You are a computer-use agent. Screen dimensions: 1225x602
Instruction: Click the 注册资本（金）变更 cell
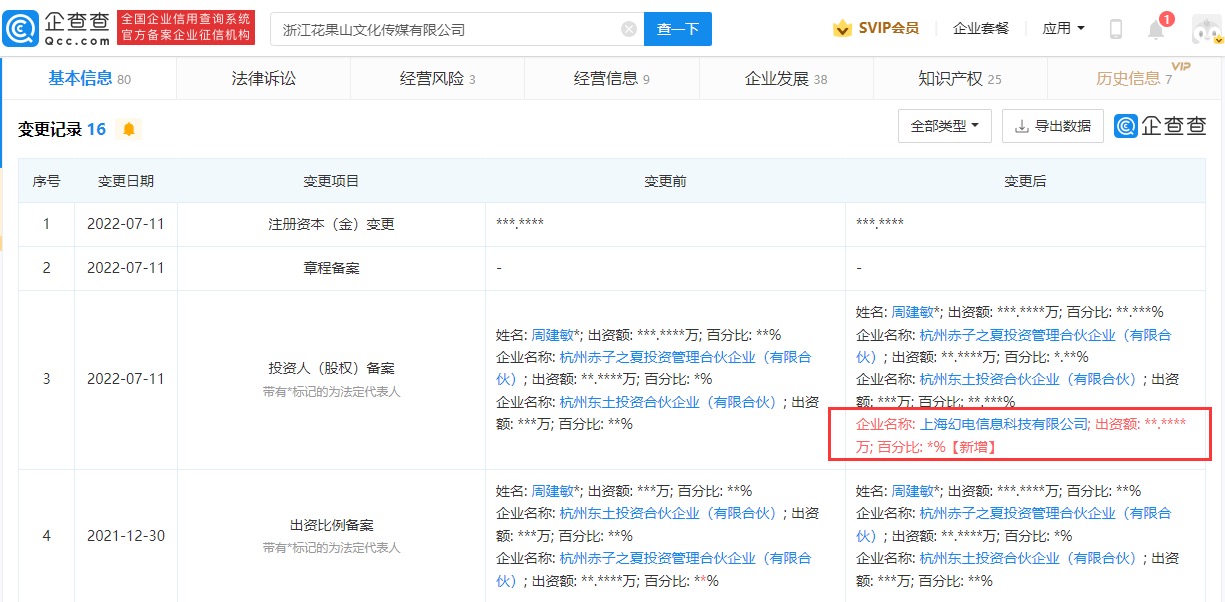331,224
